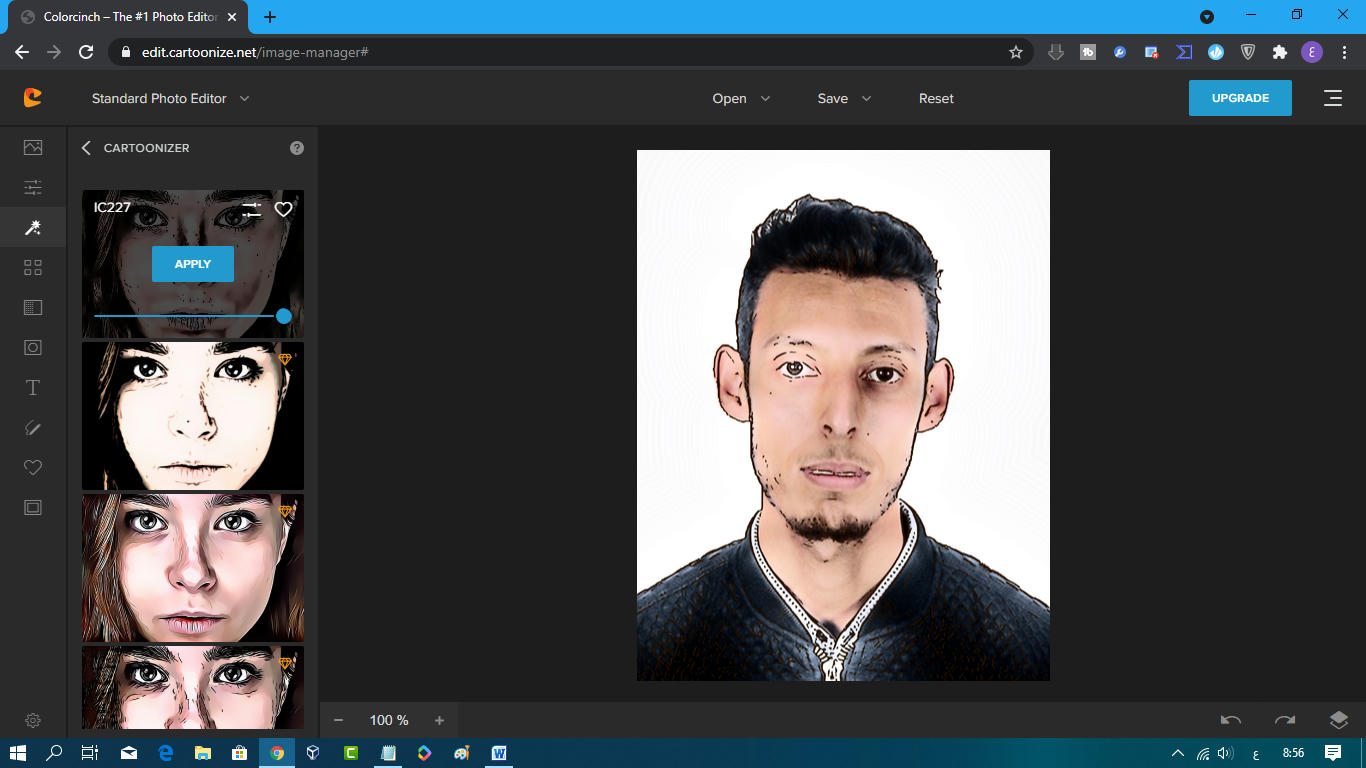Open the hamburger menu

pos(1333,98)
